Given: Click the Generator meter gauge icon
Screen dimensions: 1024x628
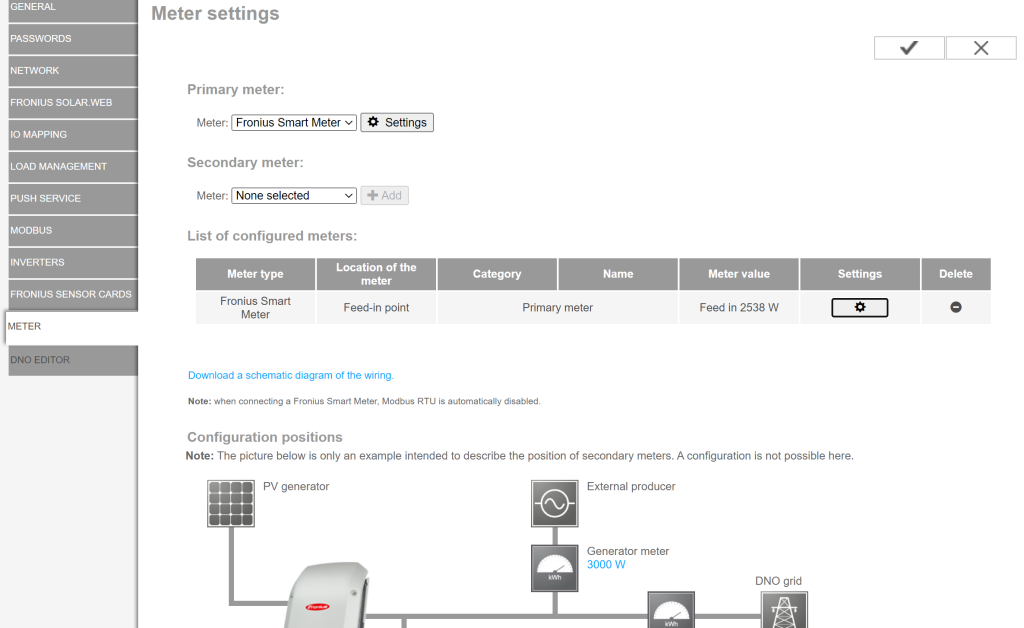Looking at the screenshot, I should click(554, 568).
